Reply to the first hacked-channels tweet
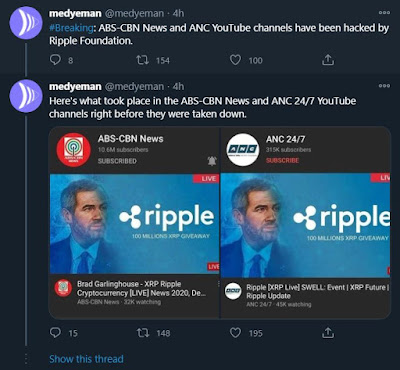Screen dimensions: 400x370 click(55, 60)
